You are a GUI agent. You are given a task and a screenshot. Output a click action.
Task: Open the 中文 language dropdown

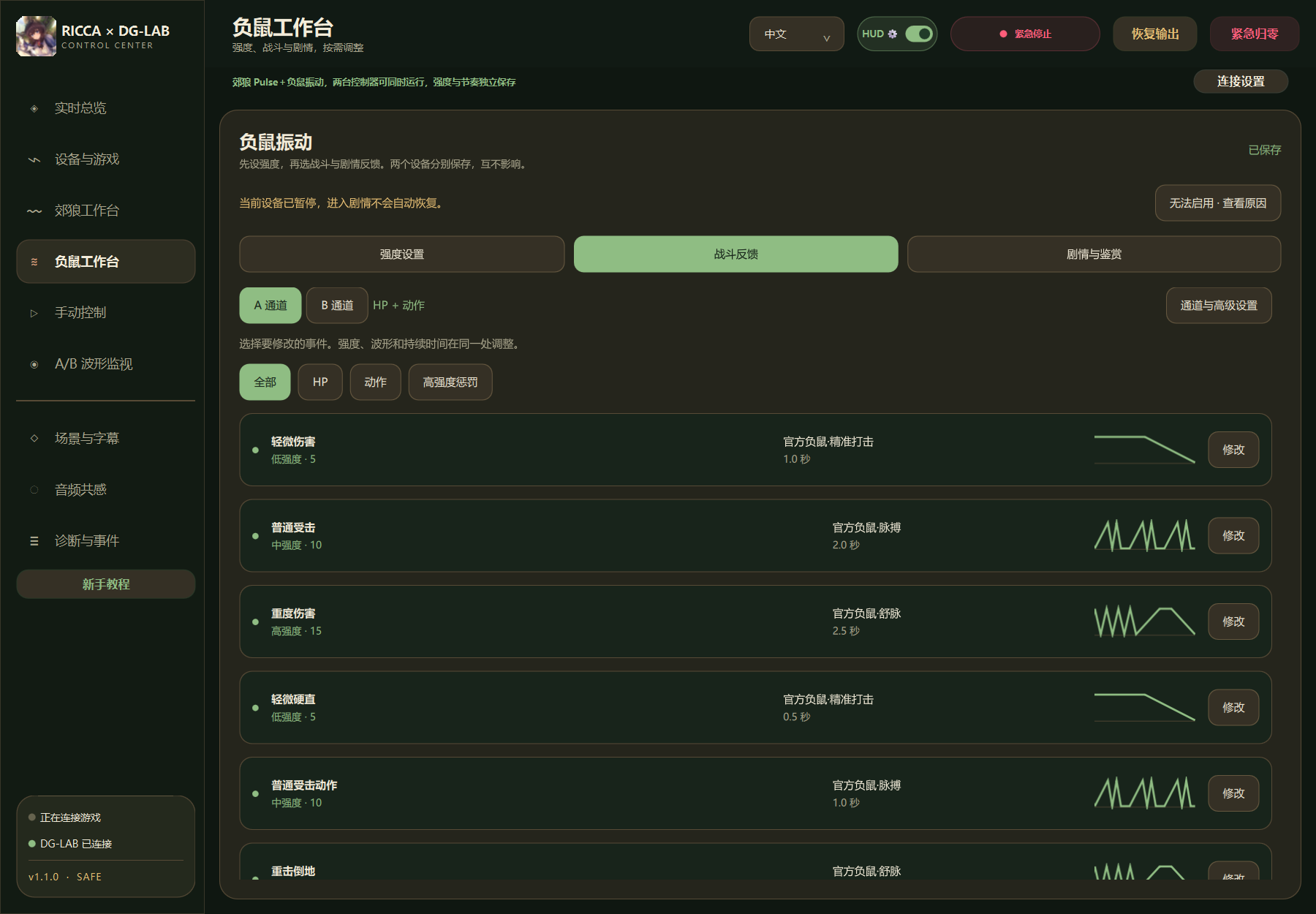pyautogui.click(x=796, y=34)
